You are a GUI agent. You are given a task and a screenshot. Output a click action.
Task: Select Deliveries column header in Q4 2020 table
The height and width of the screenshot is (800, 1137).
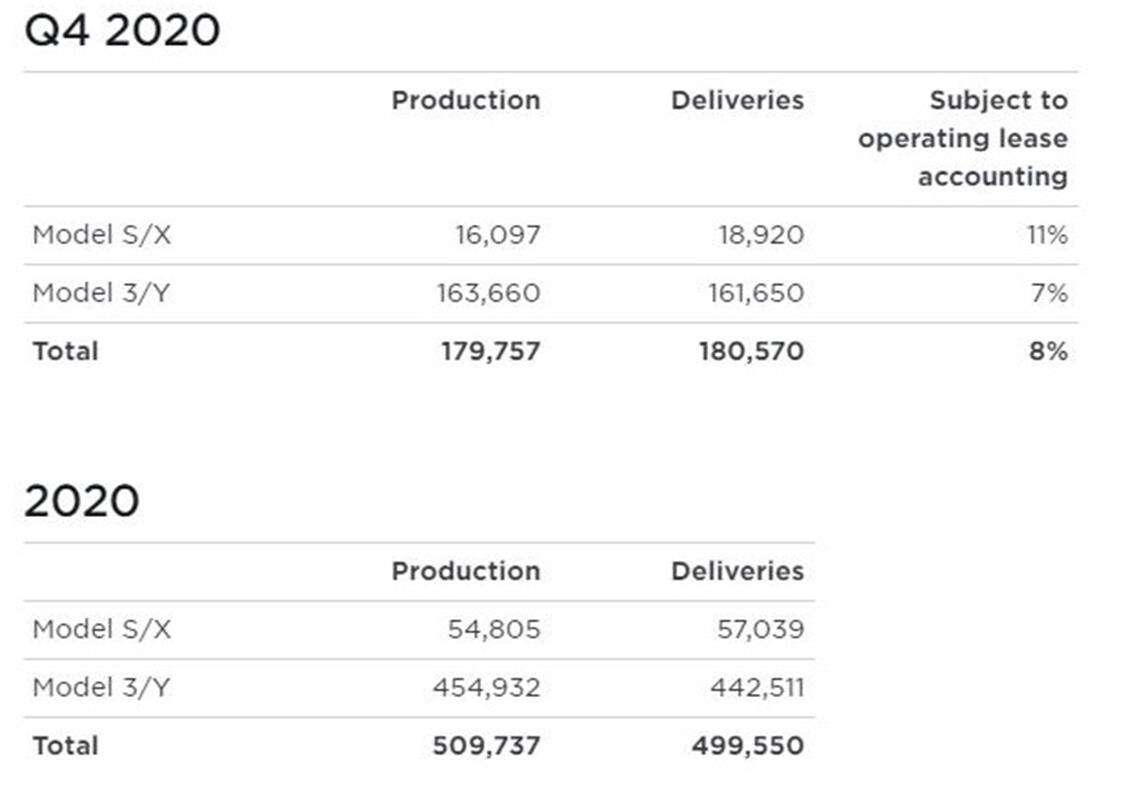click(x=737, y=100)
